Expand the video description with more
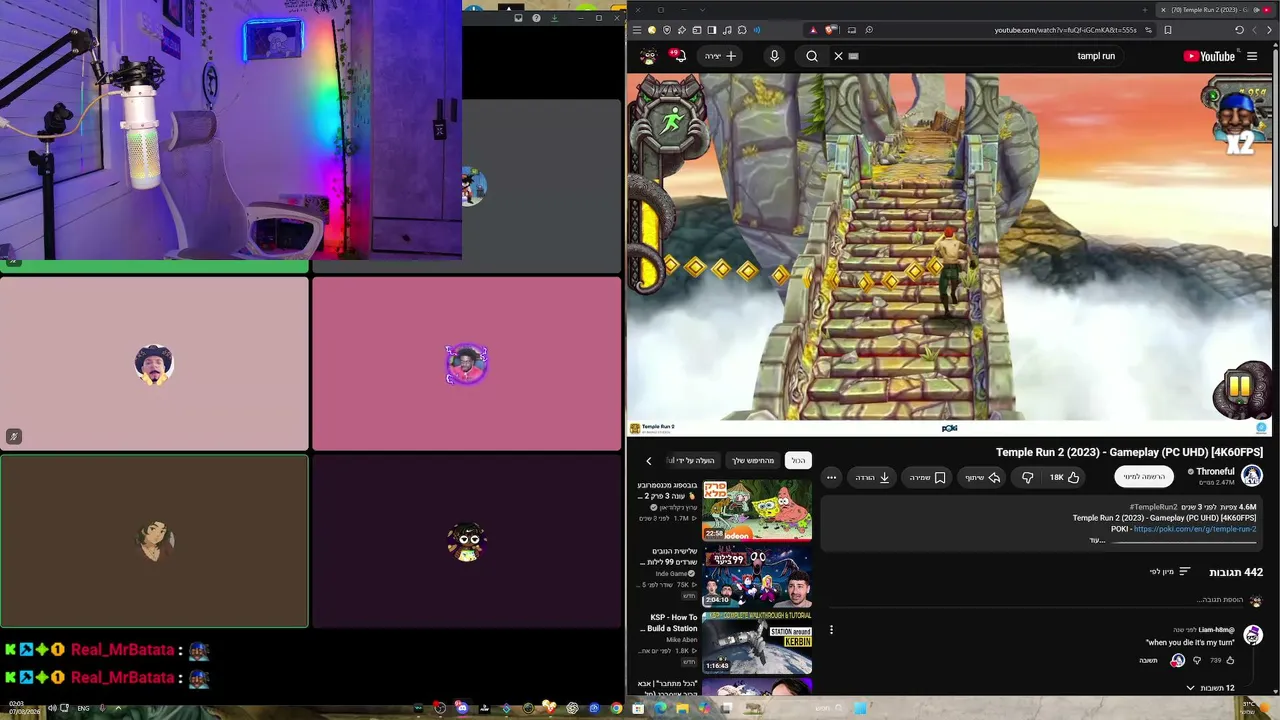This screenshot has height=720, width=1280. pos(1097,540)
